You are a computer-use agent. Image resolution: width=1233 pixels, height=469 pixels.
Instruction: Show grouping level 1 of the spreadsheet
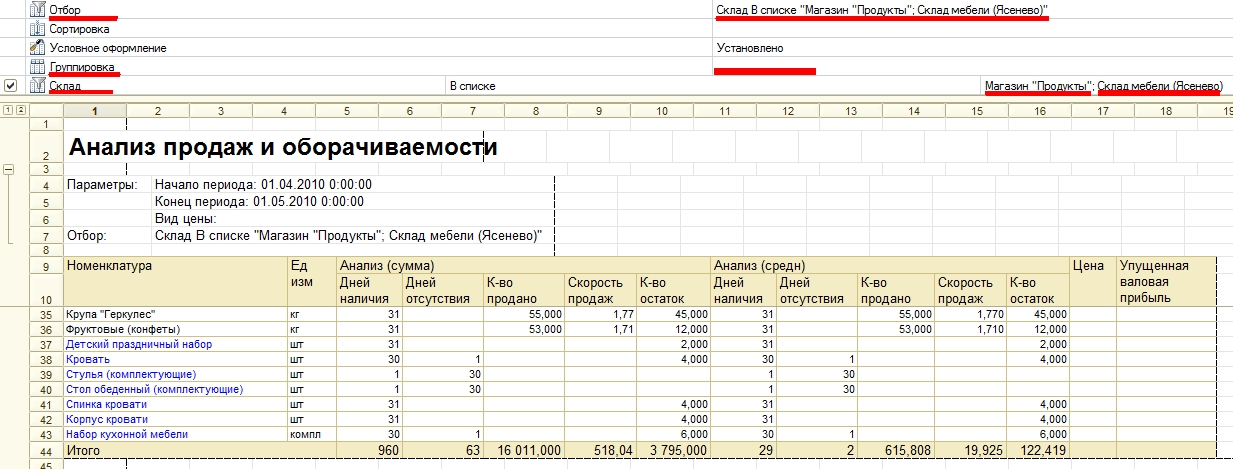(x=8, y=110)
